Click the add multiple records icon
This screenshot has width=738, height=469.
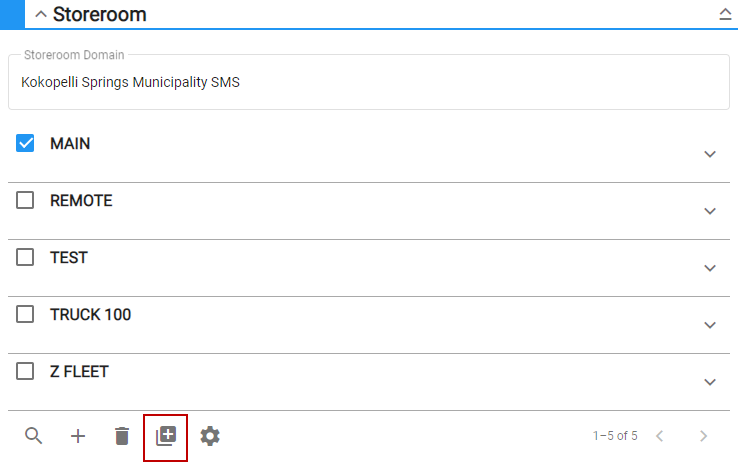coord(166,436)
